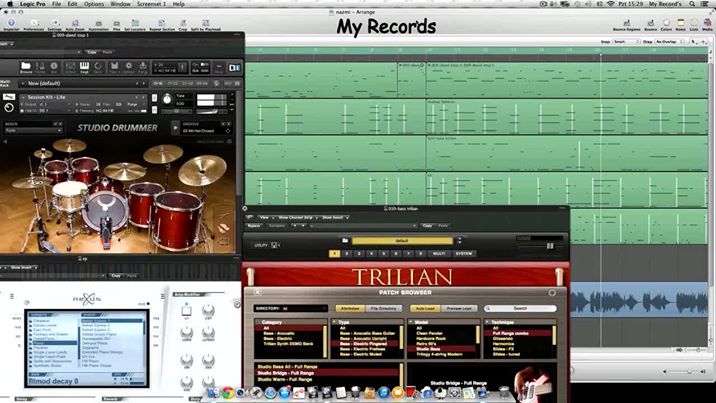Image resolution: width=716 pixels, height=403 pixels.
Task: Open Chrome from the Dock
Action: click(x=227, y=392)
